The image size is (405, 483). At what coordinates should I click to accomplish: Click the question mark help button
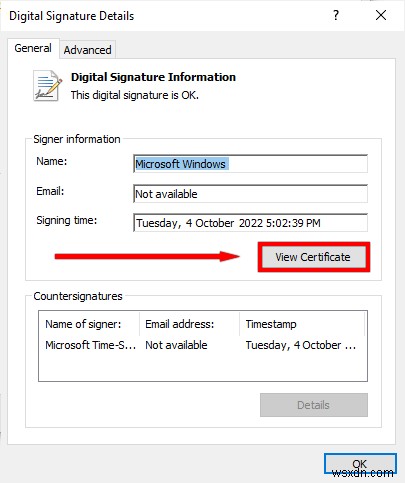click(x=336, y=15)
